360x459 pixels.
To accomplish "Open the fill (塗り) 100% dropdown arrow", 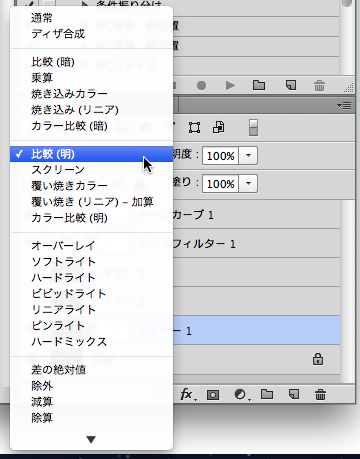I will (248, 184).
